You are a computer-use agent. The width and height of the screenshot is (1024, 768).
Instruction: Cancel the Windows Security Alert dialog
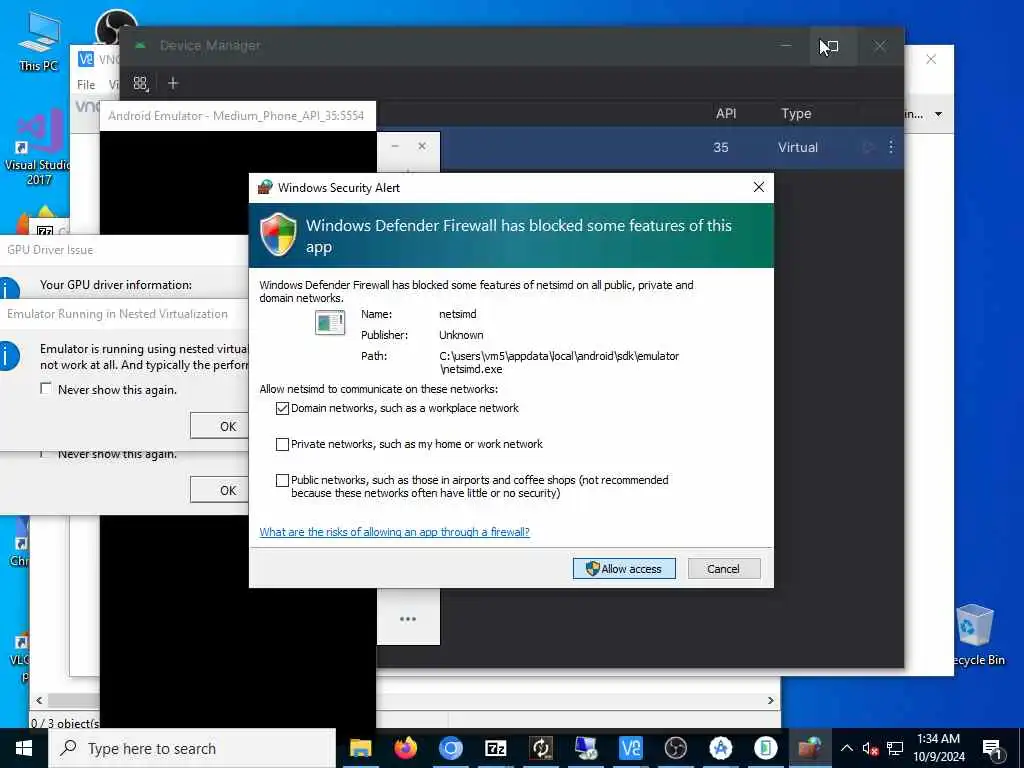(724, 569)
